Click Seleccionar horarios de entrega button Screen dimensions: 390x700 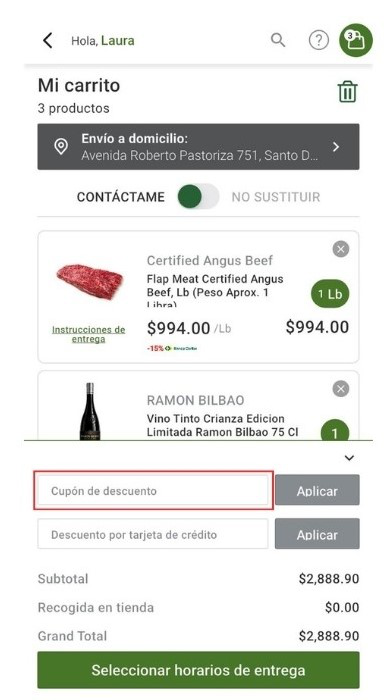198,670
